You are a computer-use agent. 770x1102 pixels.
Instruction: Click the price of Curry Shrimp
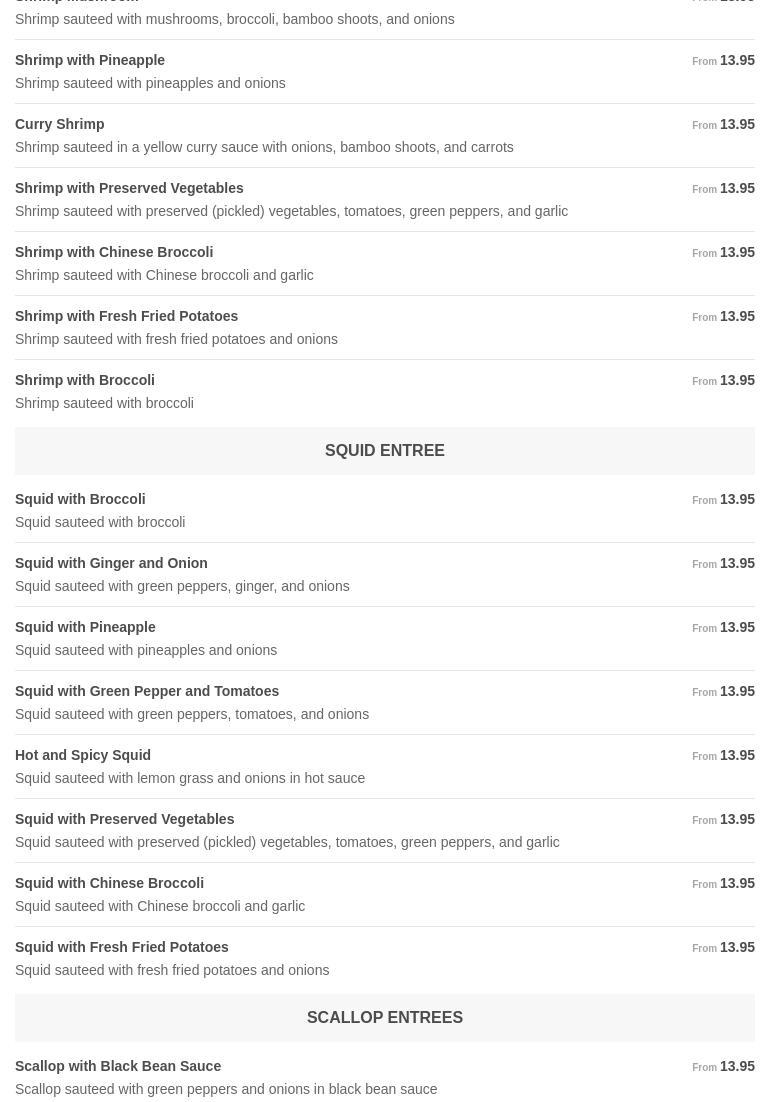click(736, 124)
